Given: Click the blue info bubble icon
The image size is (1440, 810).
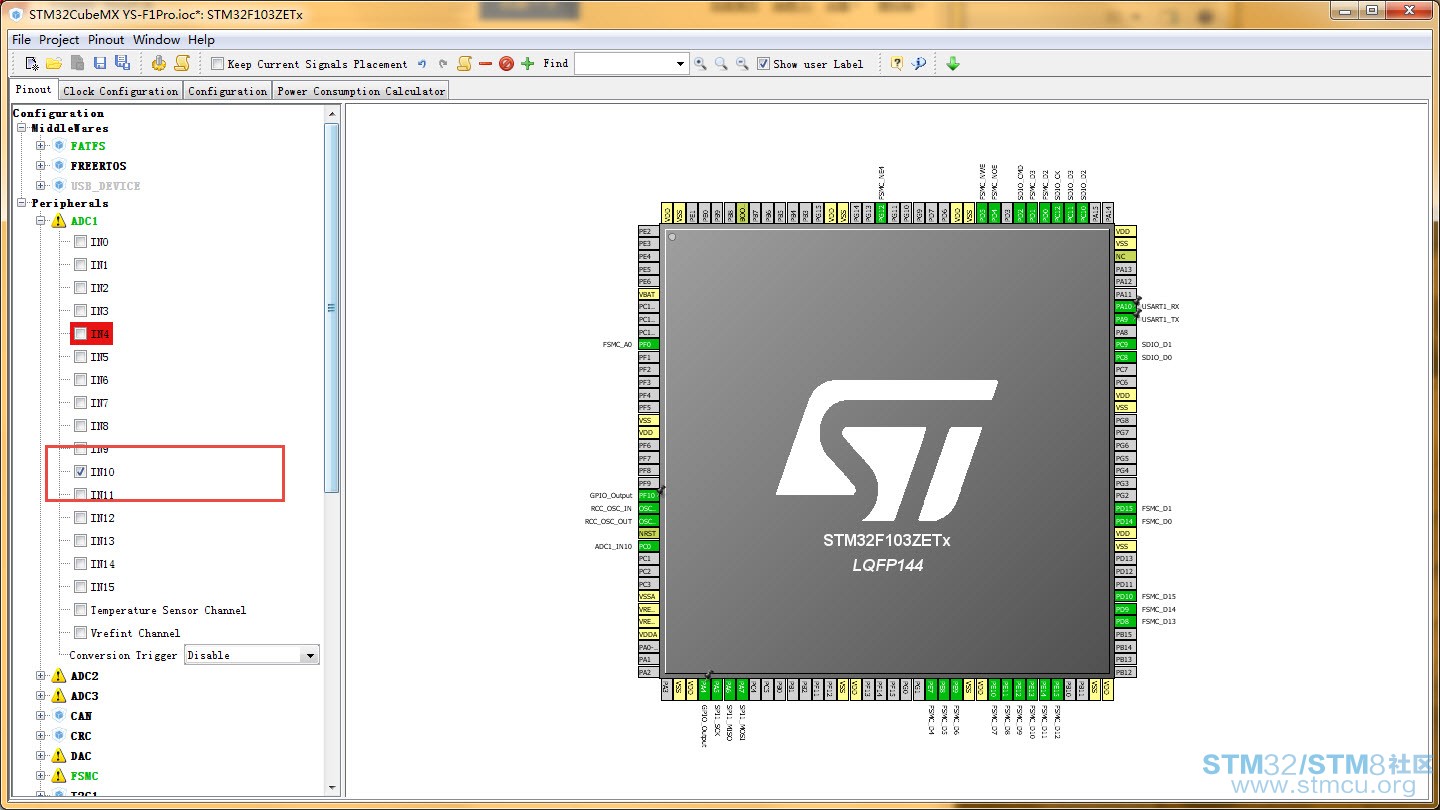Looking at the screenshot, I should [x=919, y=63].
